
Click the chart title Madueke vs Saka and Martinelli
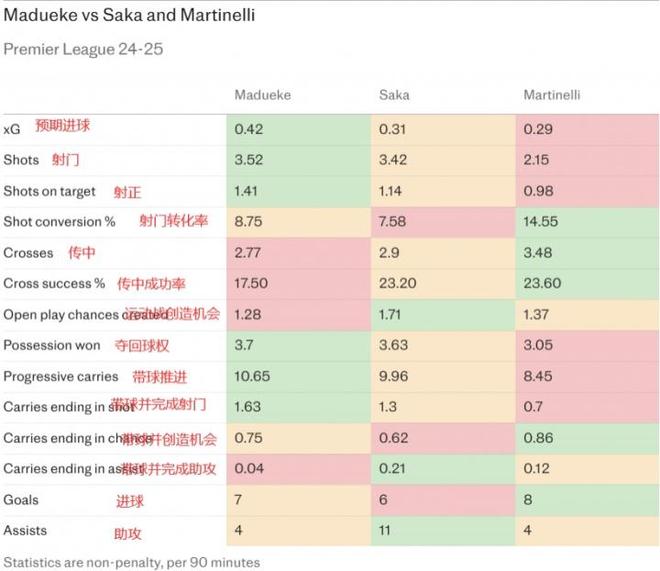[x=129, y=15]
